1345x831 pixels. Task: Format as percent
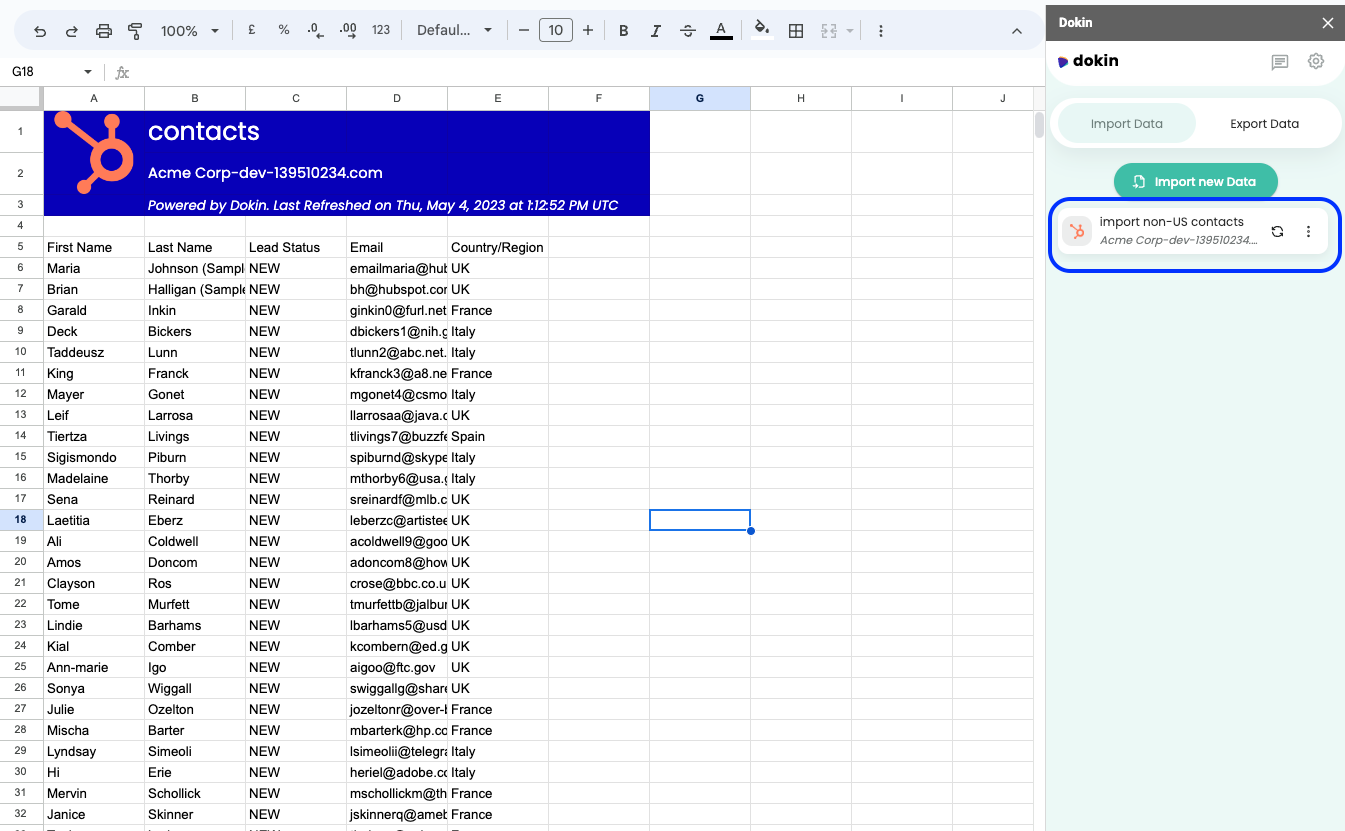point(284,31)
